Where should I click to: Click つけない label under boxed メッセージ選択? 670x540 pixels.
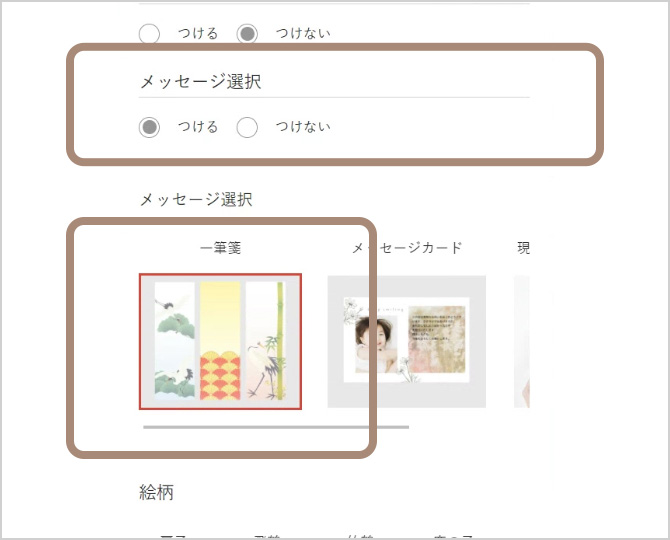(303, 126)
